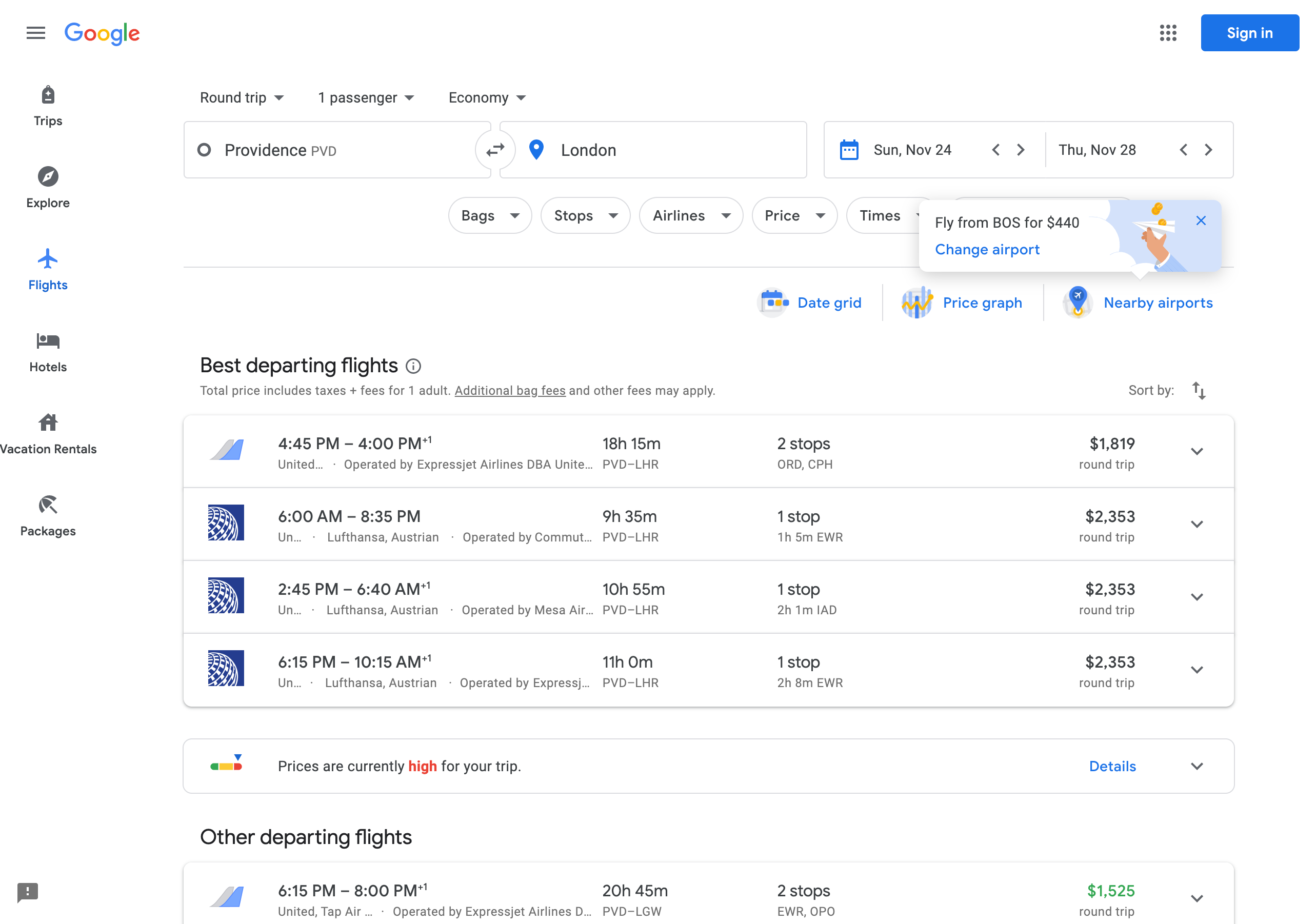Close the Fly from BOS suggestion
1316x924 pixels.
coord(1201,220)
